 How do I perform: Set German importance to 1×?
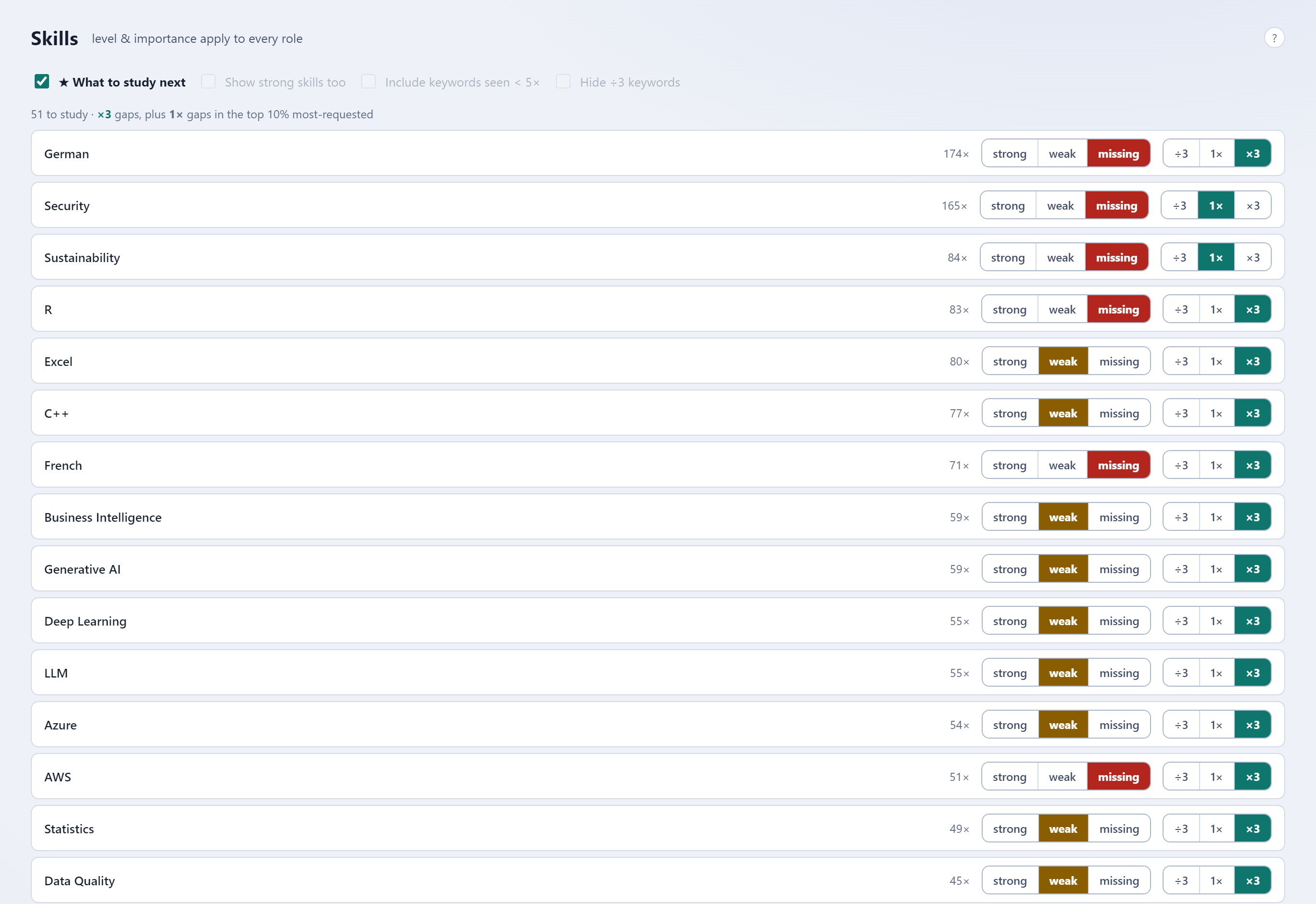pos(1216,153)
